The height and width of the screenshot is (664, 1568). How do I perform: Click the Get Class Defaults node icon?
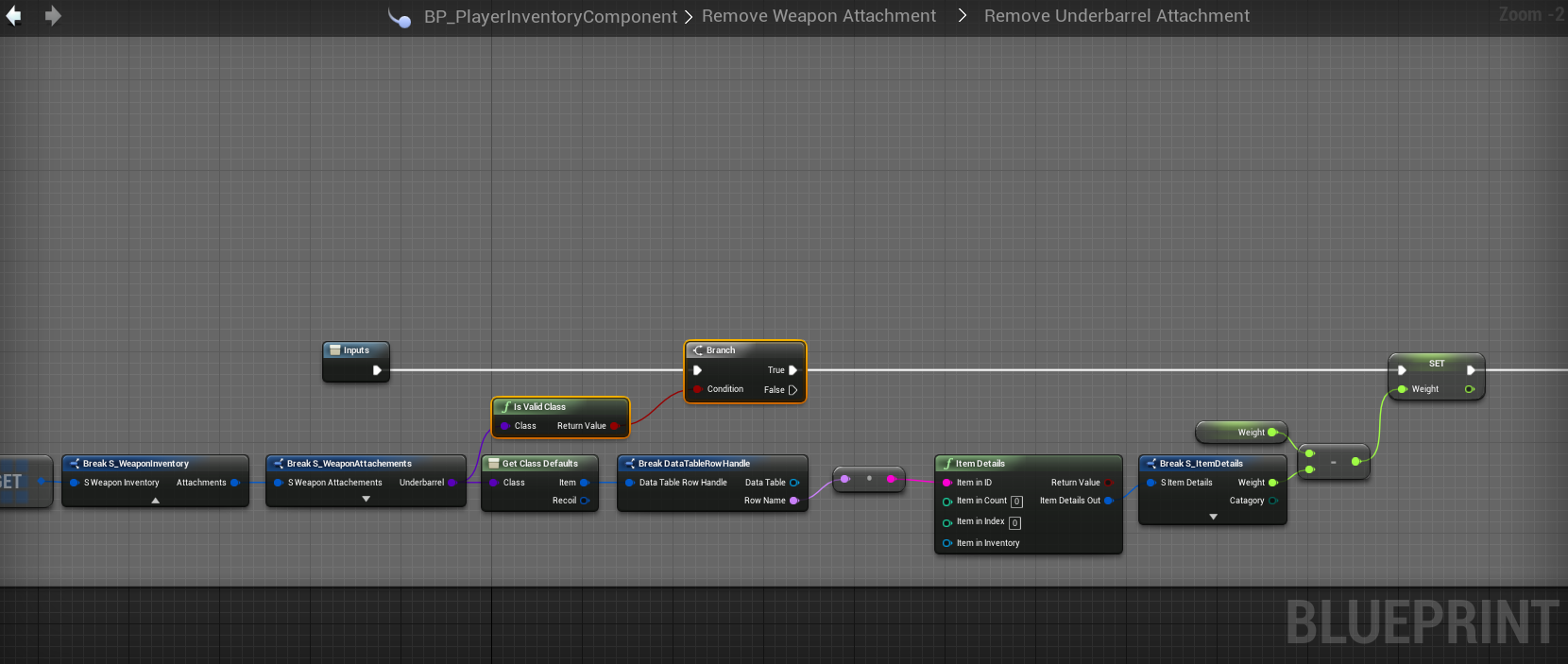(494, 464)
